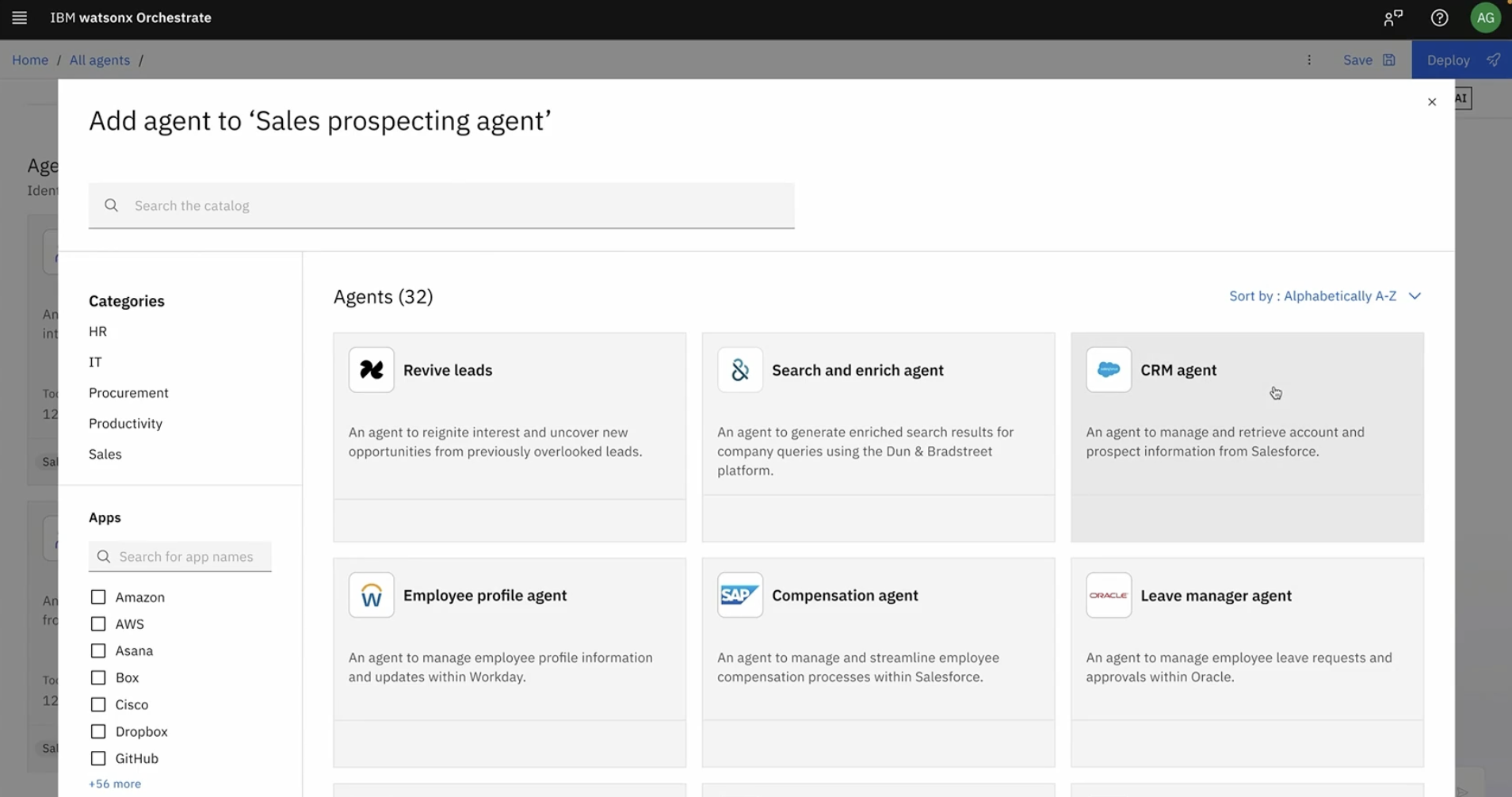
Task: Close the Add agent dialog
Action: point(1431,101)
